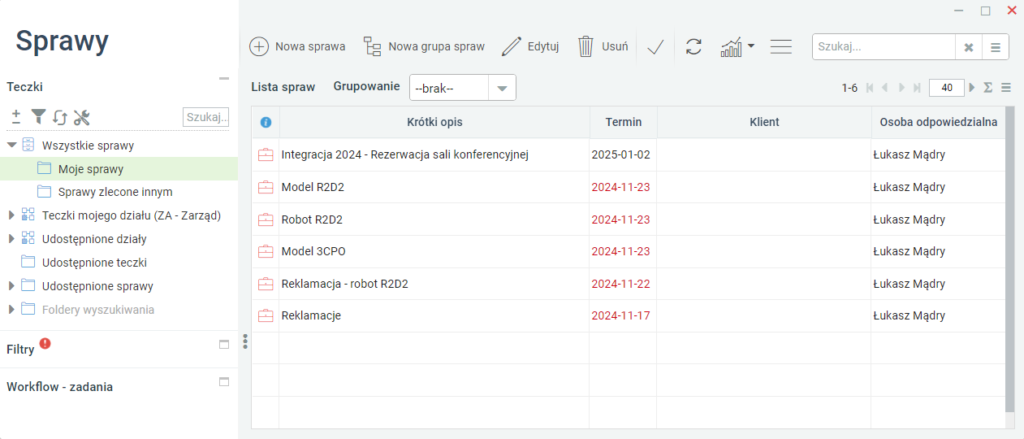Collapse the Wszystkie sprawy tree node
Viewport: 1024px width, 439px height.
click(x=12, y=145)
